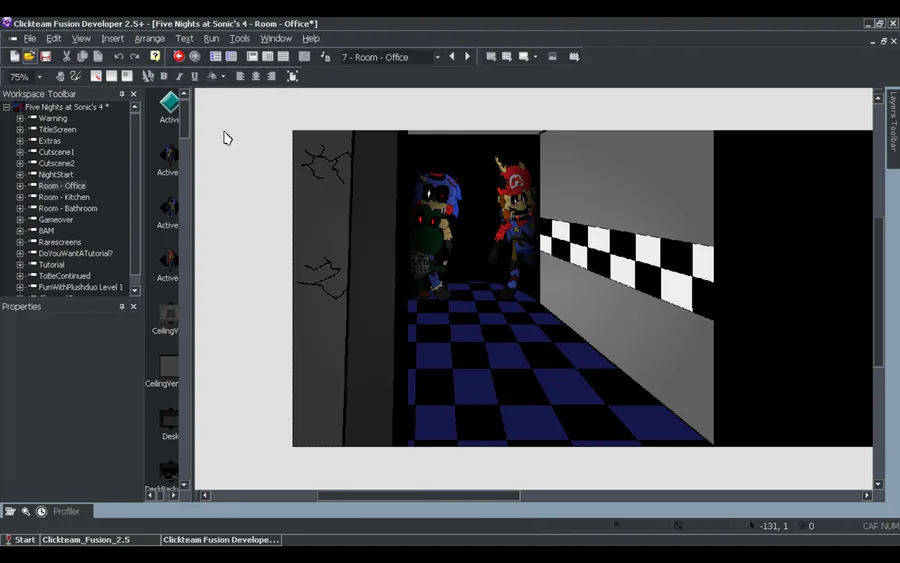900x563 pixels.
Task: Click Run Application icon
Action: 507,56
